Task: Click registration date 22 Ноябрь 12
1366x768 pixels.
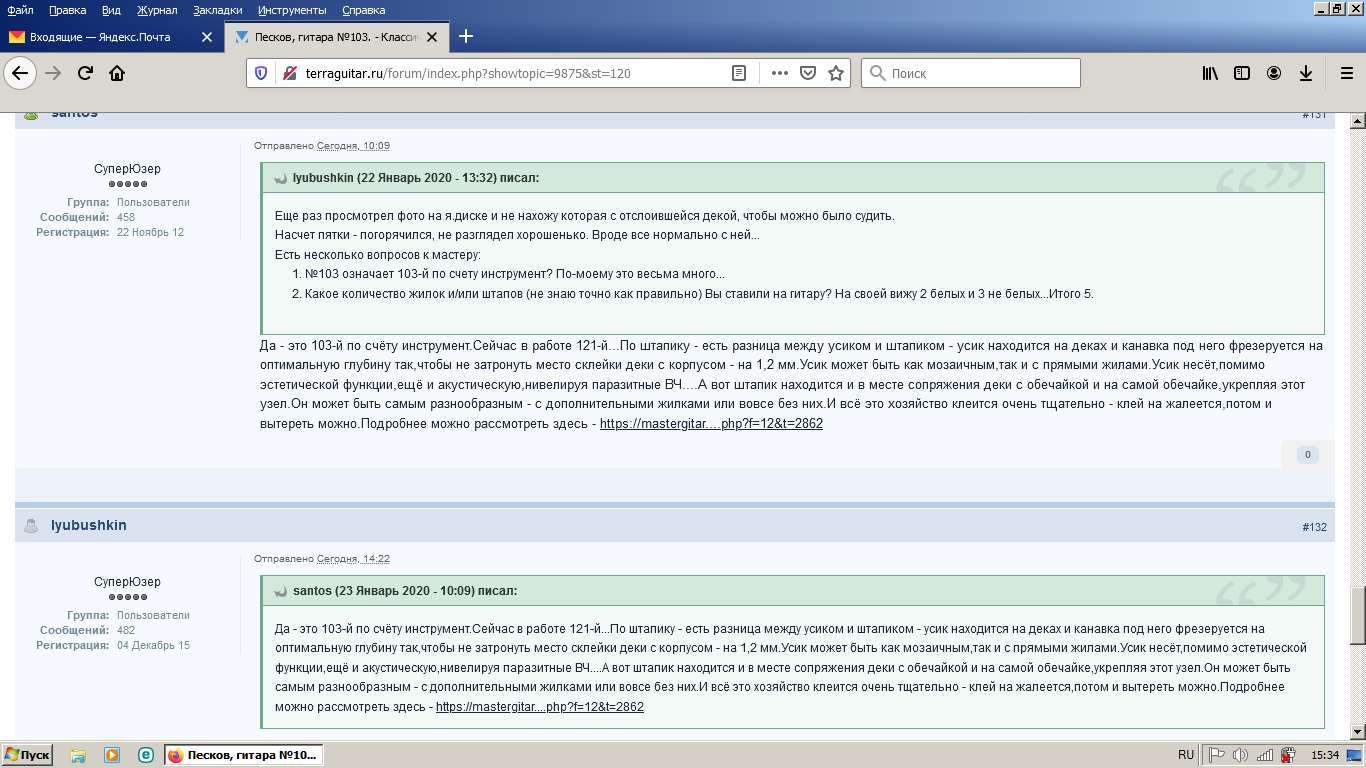Action: pyautogui.click(x=150, y=232)
